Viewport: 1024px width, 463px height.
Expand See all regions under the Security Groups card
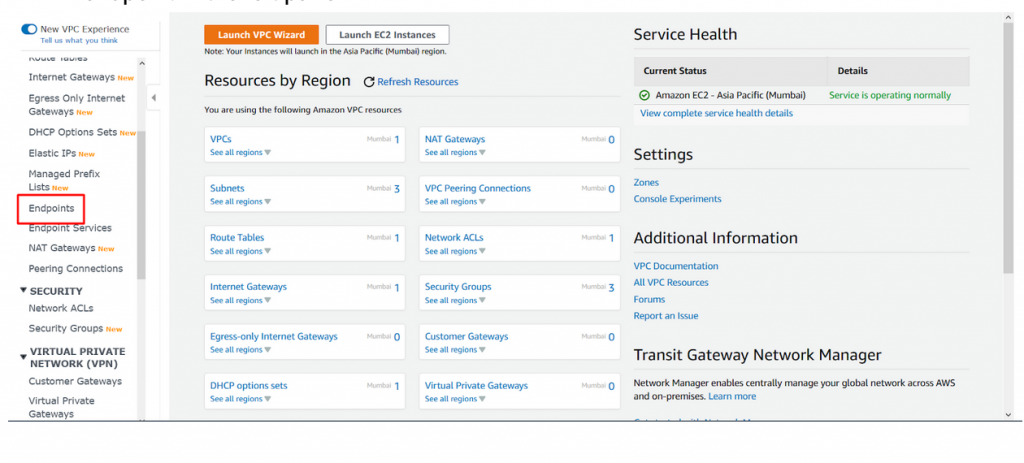(x=455, y=300)
